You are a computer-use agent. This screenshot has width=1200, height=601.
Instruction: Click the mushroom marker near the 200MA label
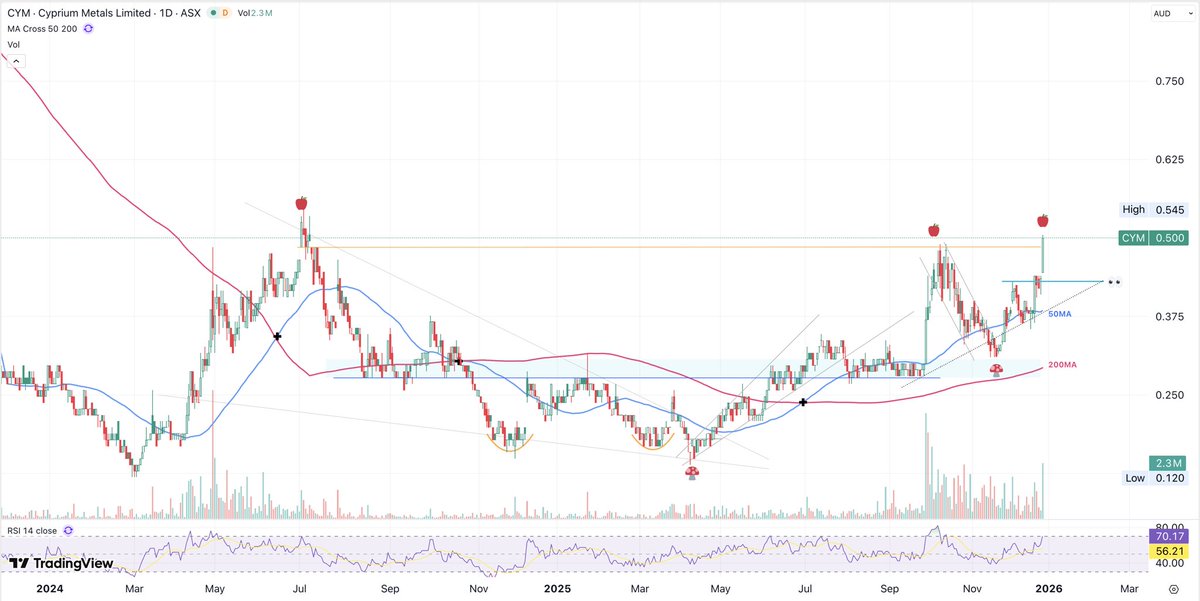coord(996,370)
